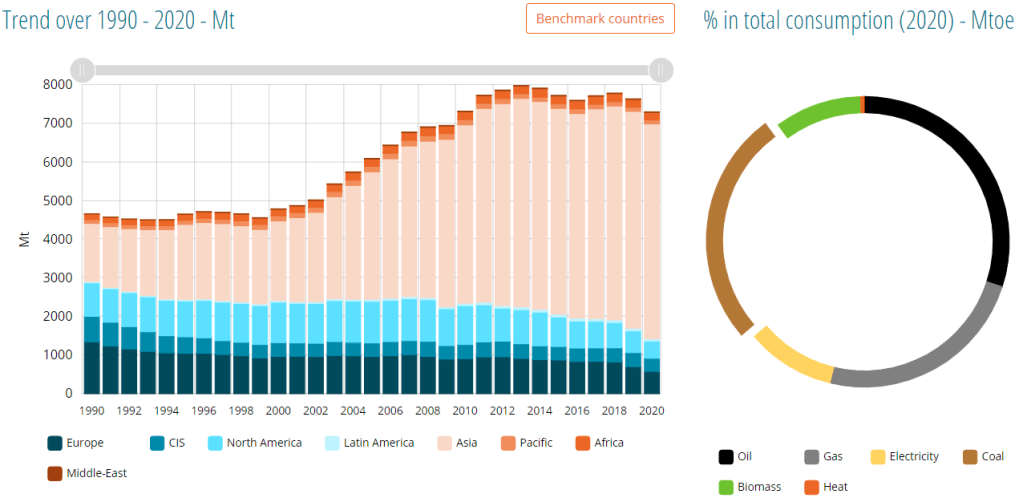Image resolution: width=1023 pixels, height=502 pixels.
Task: Grab the left range slider handle
Action: 82,70
